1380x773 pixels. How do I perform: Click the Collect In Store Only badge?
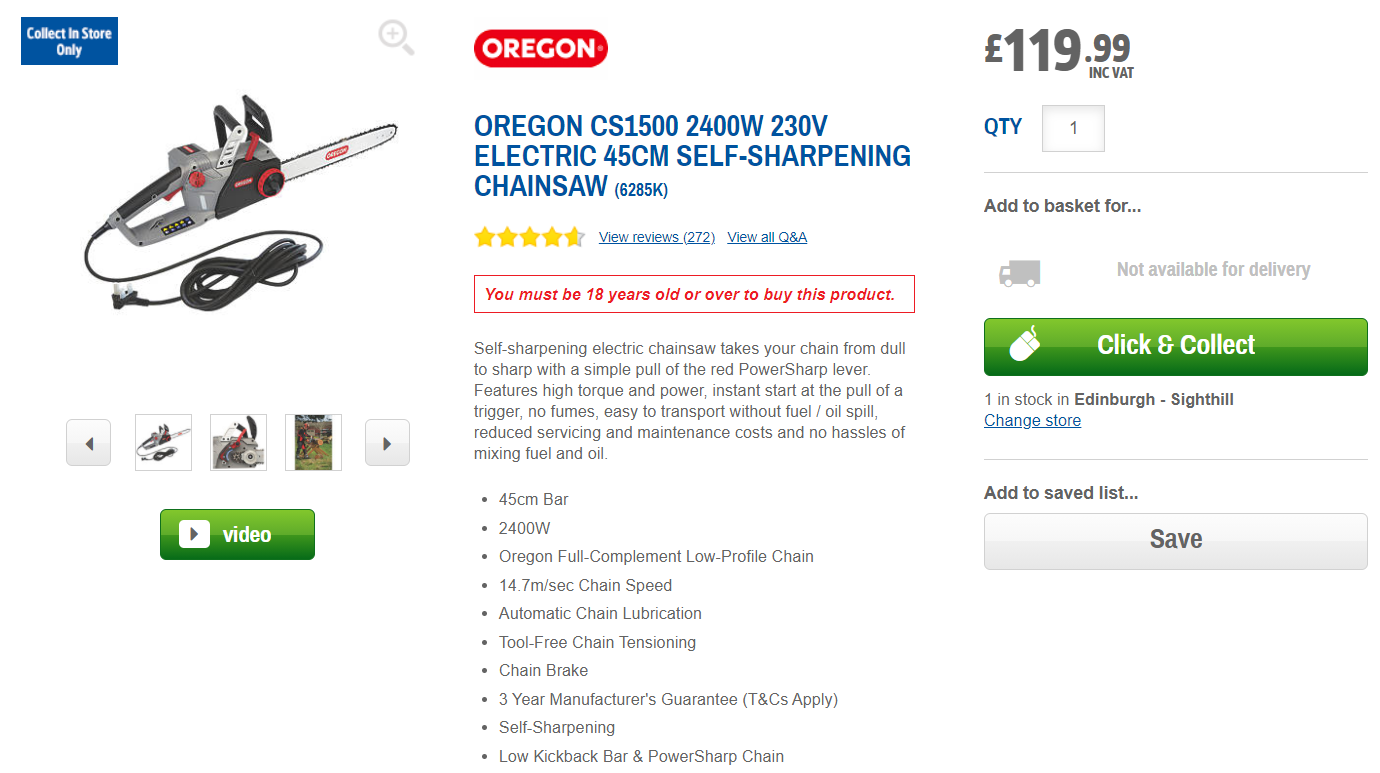pos(69,41)
